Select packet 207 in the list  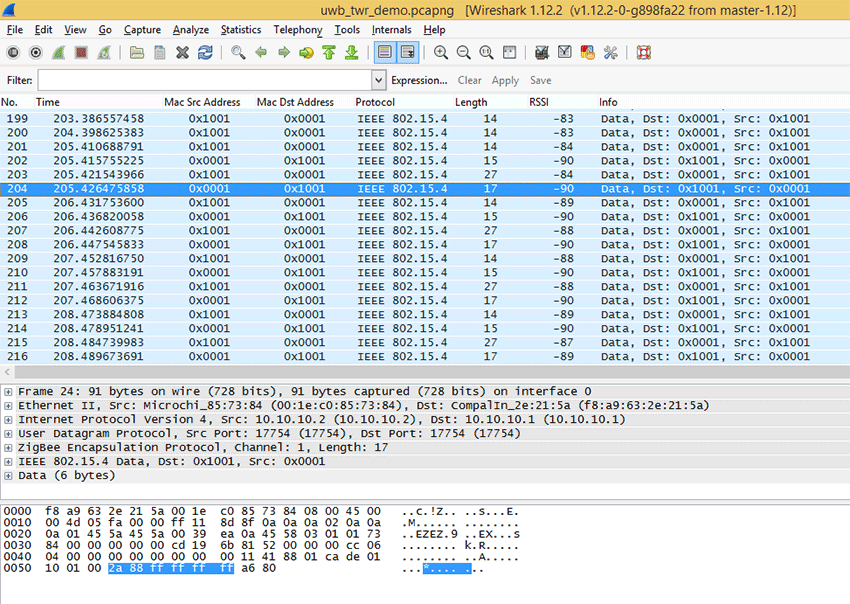[425, 230]
